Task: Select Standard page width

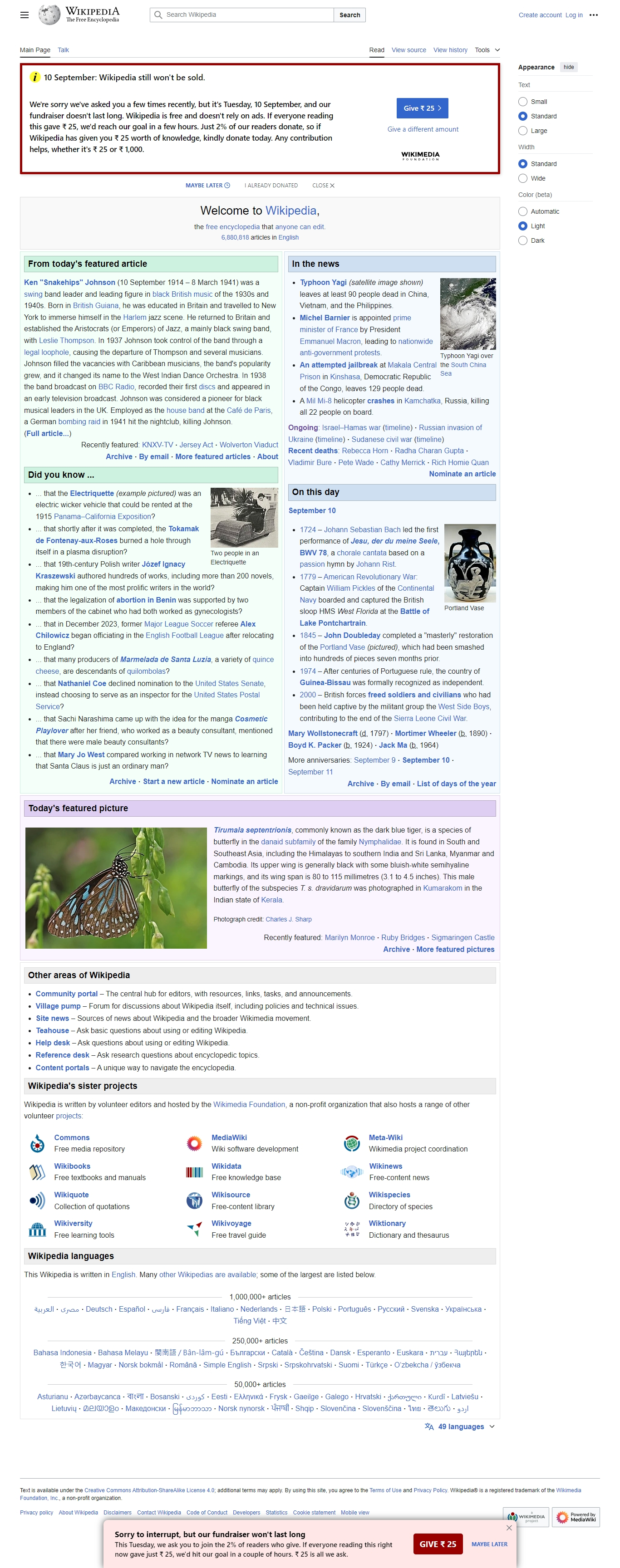Action: click(522, 164)
